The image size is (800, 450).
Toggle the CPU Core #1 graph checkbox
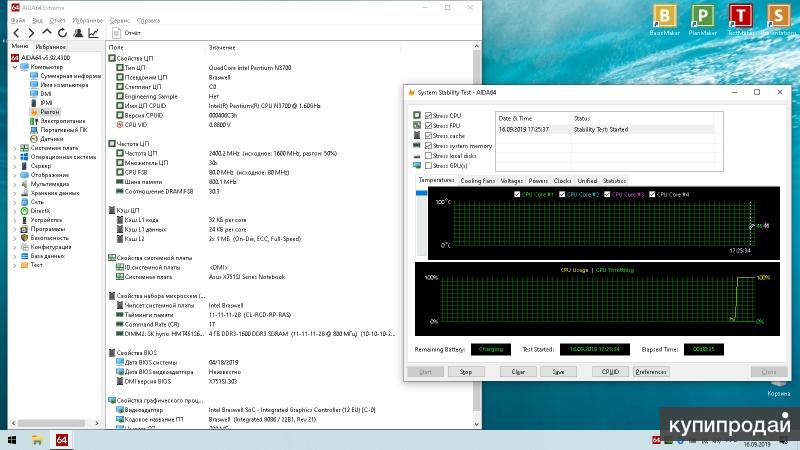click(x=517, y=194)
